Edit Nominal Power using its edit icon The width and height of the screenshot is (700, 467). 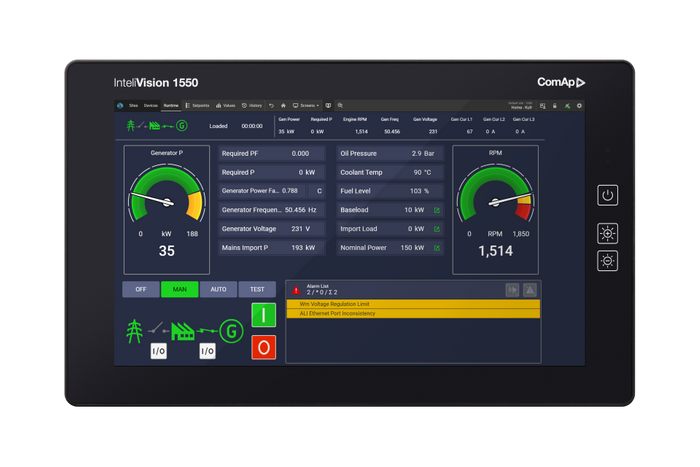click(436, 247)
